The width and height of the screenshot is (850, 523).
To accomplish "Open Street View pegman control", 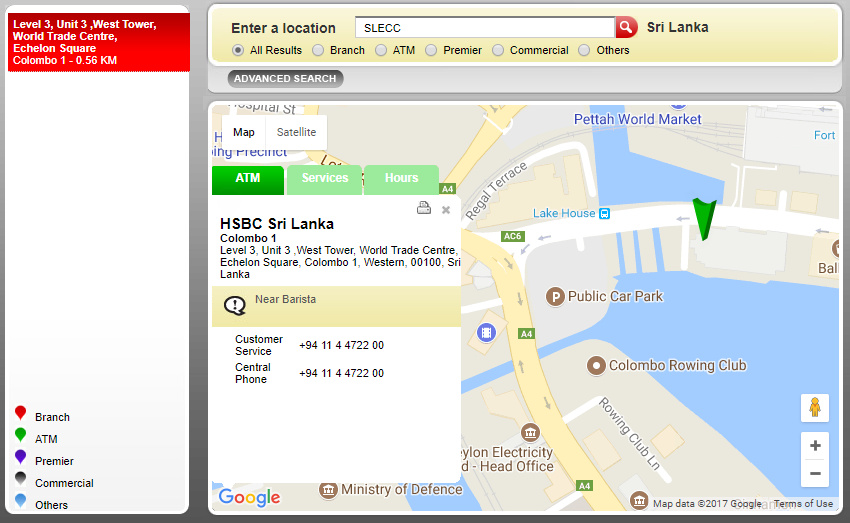I will tap(815, 408).
